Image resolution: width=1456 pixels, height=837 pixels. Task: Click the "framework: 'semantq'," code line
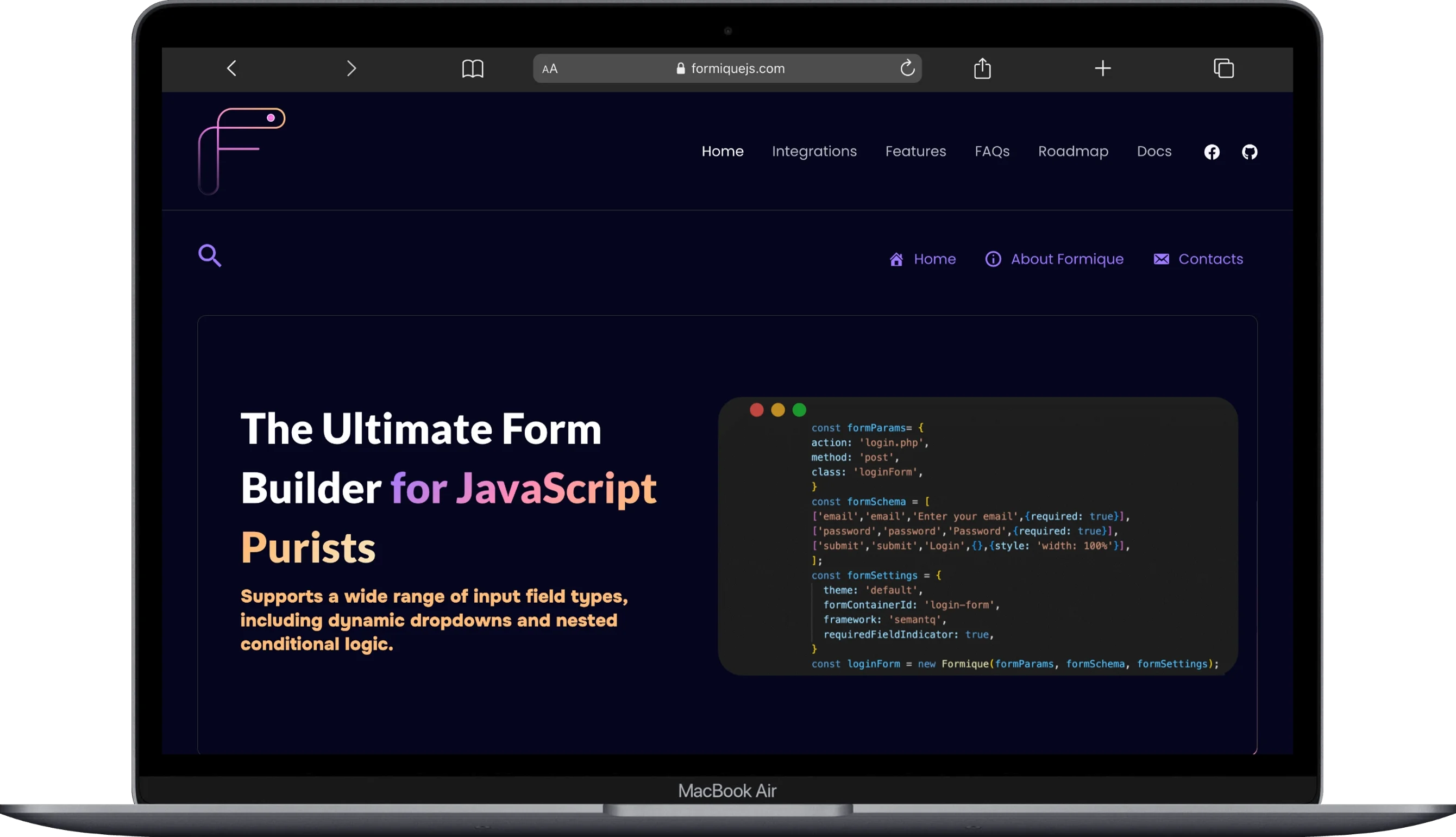885,620
